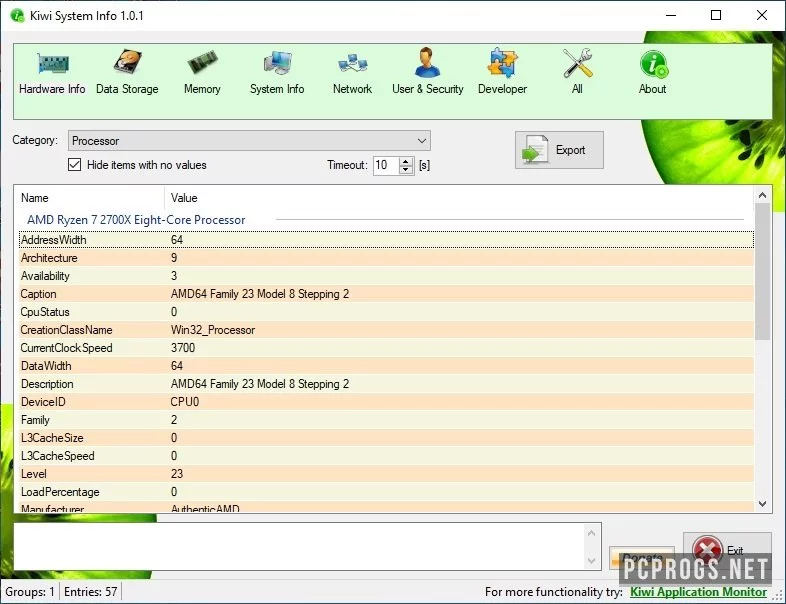Select the Description row
Screen dimensions: 786x604
[x=386, y=384]
